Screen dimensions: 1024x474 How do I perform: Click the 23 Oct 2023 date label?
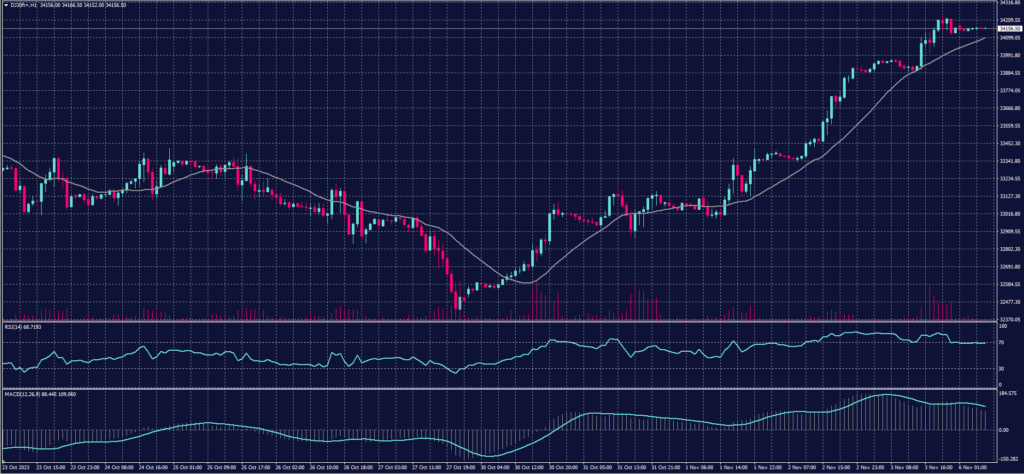click(x=16, y=467)
